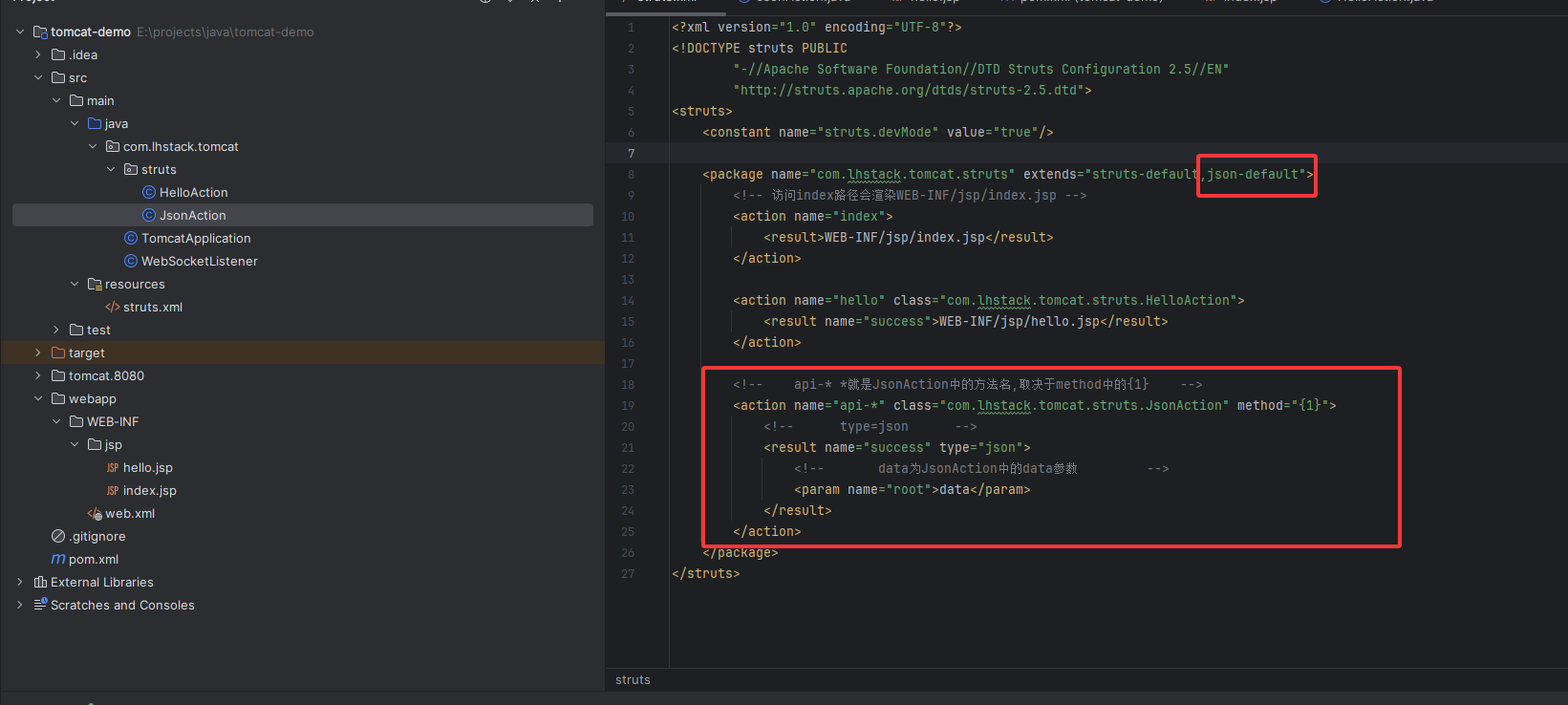Viewport: 1568px width, 705px height.
Task: Expand the target folder
Action: point(38,352)
